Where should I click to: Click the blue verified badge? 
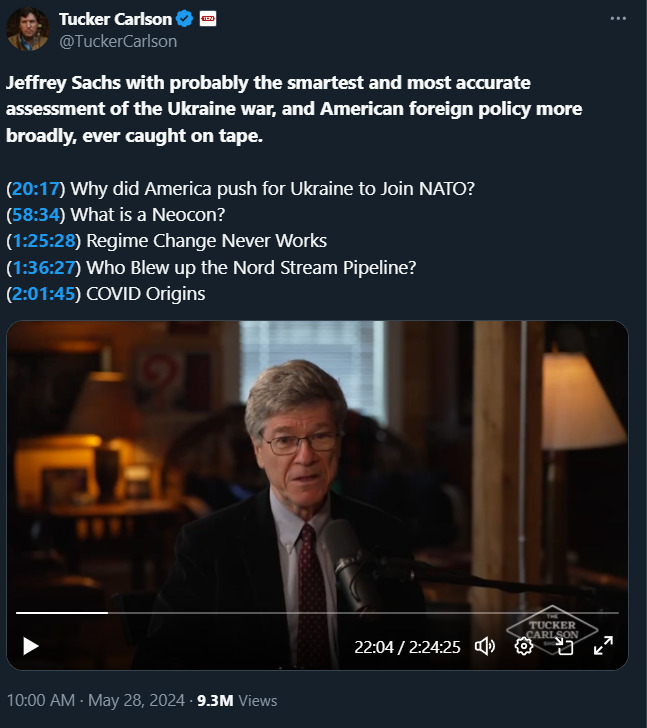click(185, 19)
